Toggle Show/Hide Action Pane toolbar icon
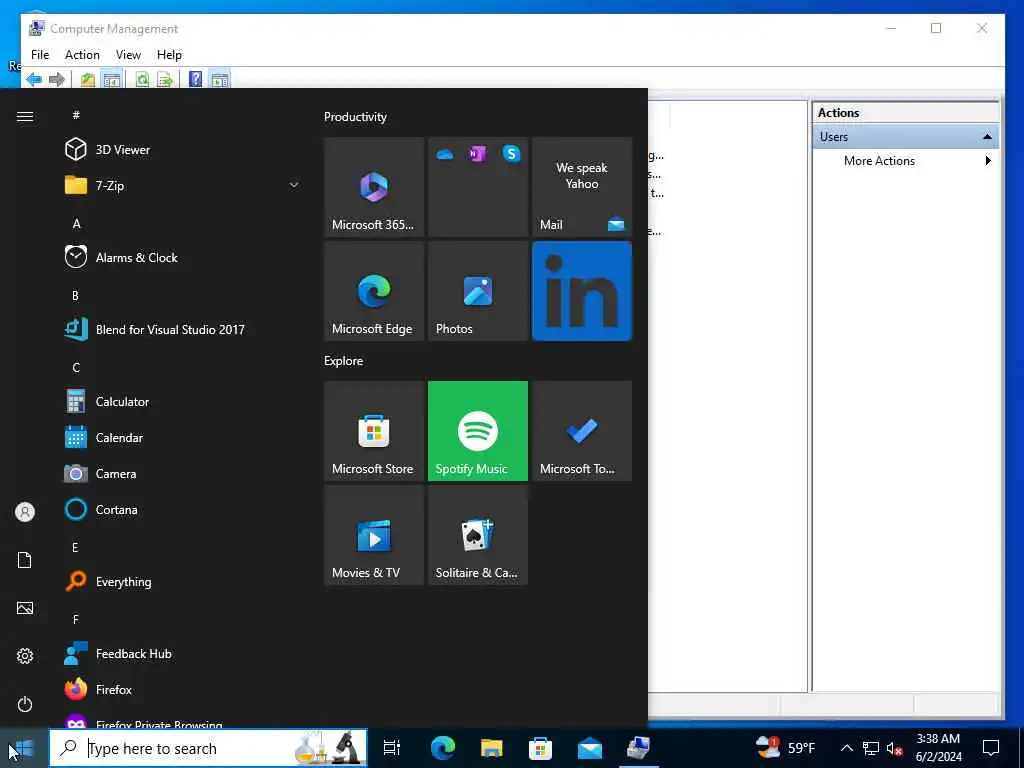The width and height of the screenshot is (1024, 768). [220, 80]
